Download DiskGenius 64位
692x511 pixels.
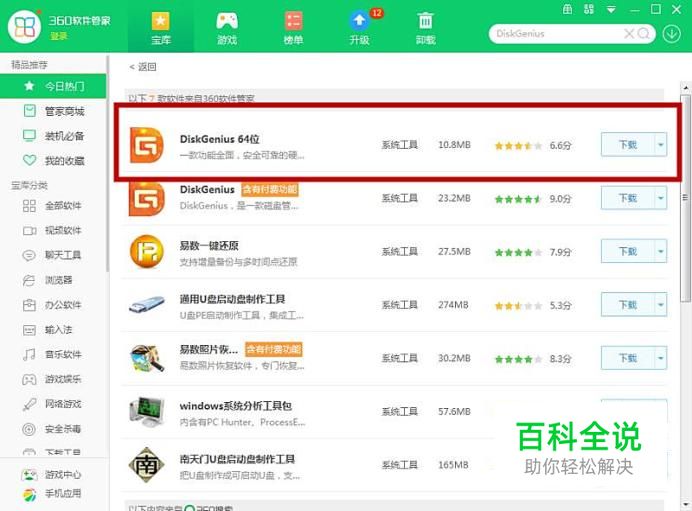(x=628, y=145)
